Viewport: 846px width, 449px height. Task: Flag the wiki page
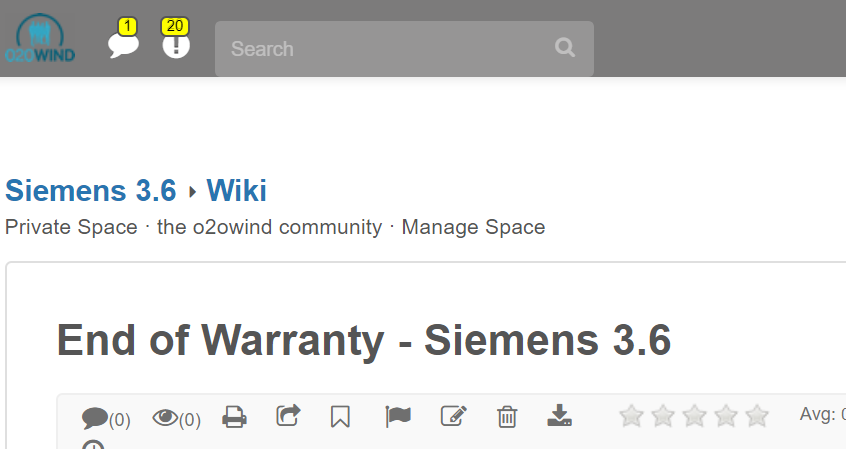click(x=398, y=416)
